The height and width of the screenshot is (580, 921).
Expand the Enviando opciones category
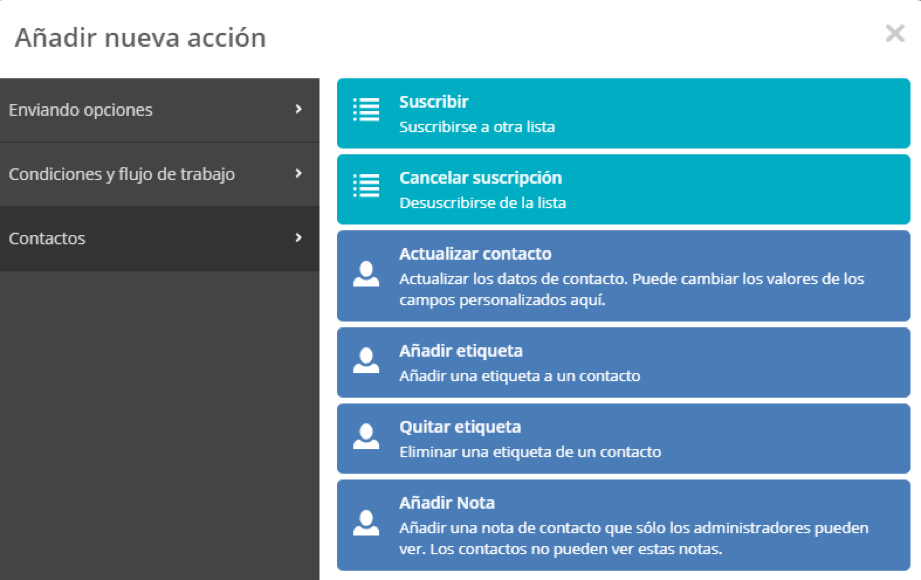(160, 110)
